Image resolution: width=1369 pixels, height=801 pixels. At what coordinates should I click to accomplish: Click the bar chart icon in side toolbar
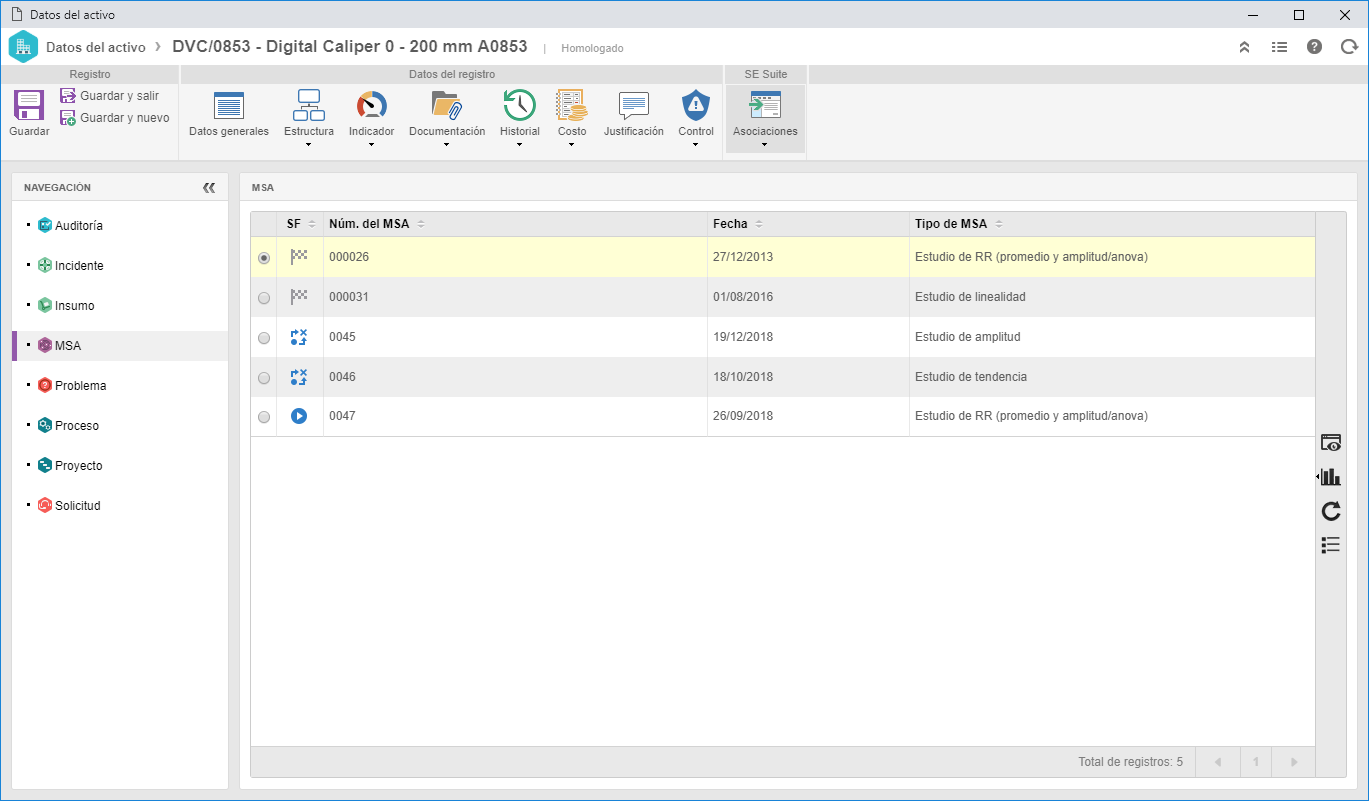point(1330,477)
